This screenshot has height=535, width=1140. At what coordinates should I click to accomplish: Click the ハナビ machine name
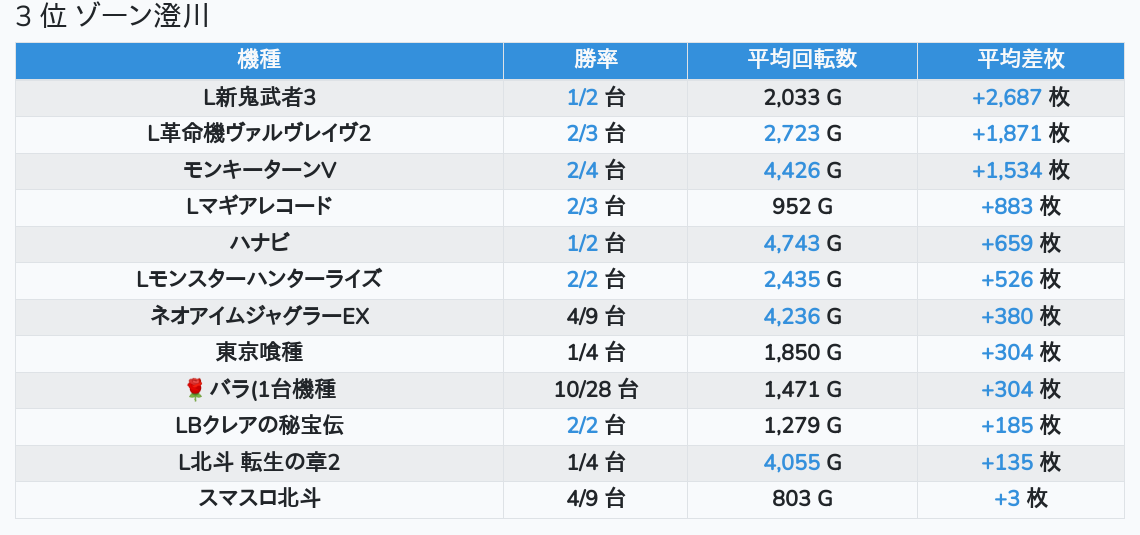pyautogui.click(x=259, y=243)
